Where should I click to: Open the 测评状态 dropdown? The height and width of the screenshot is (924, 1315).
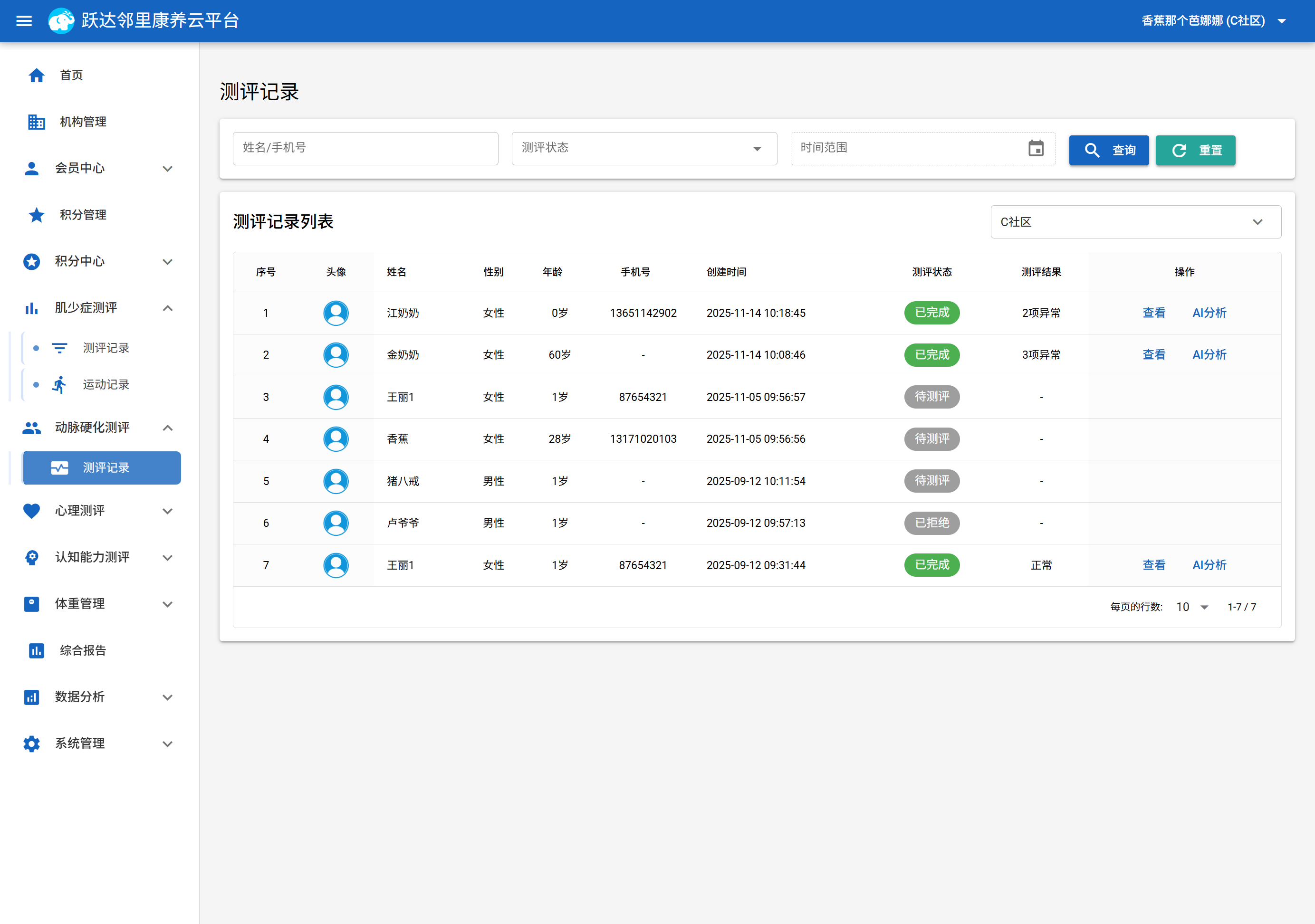coord(644,149)
